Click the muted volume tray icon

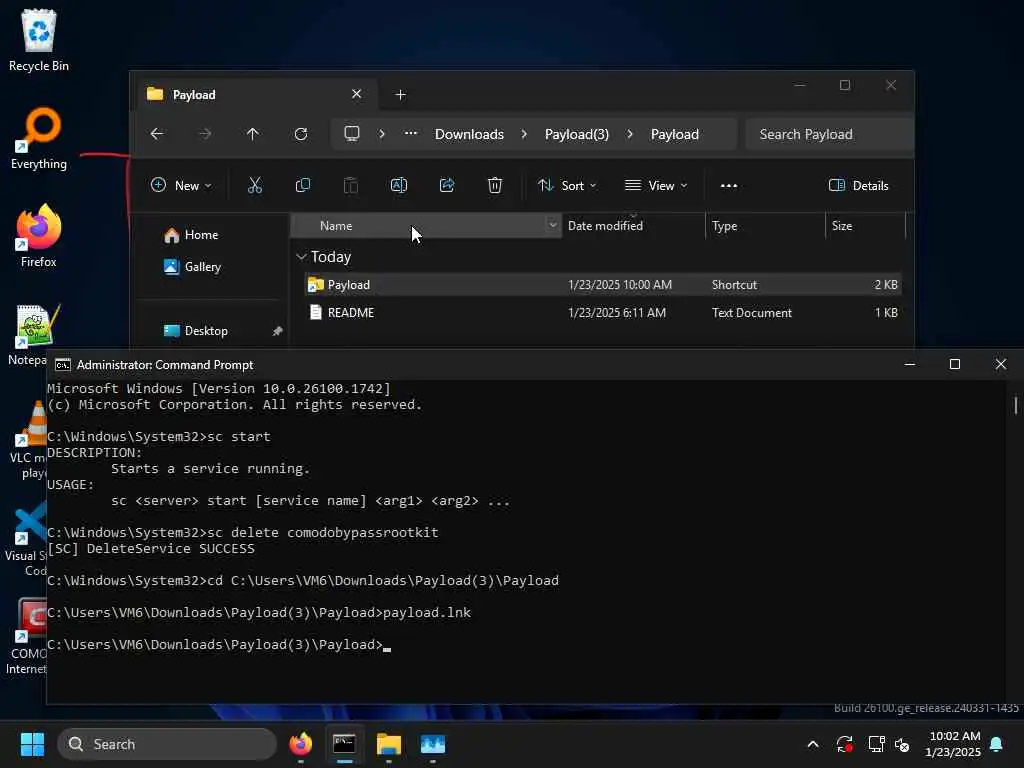[x=903, y=744]
